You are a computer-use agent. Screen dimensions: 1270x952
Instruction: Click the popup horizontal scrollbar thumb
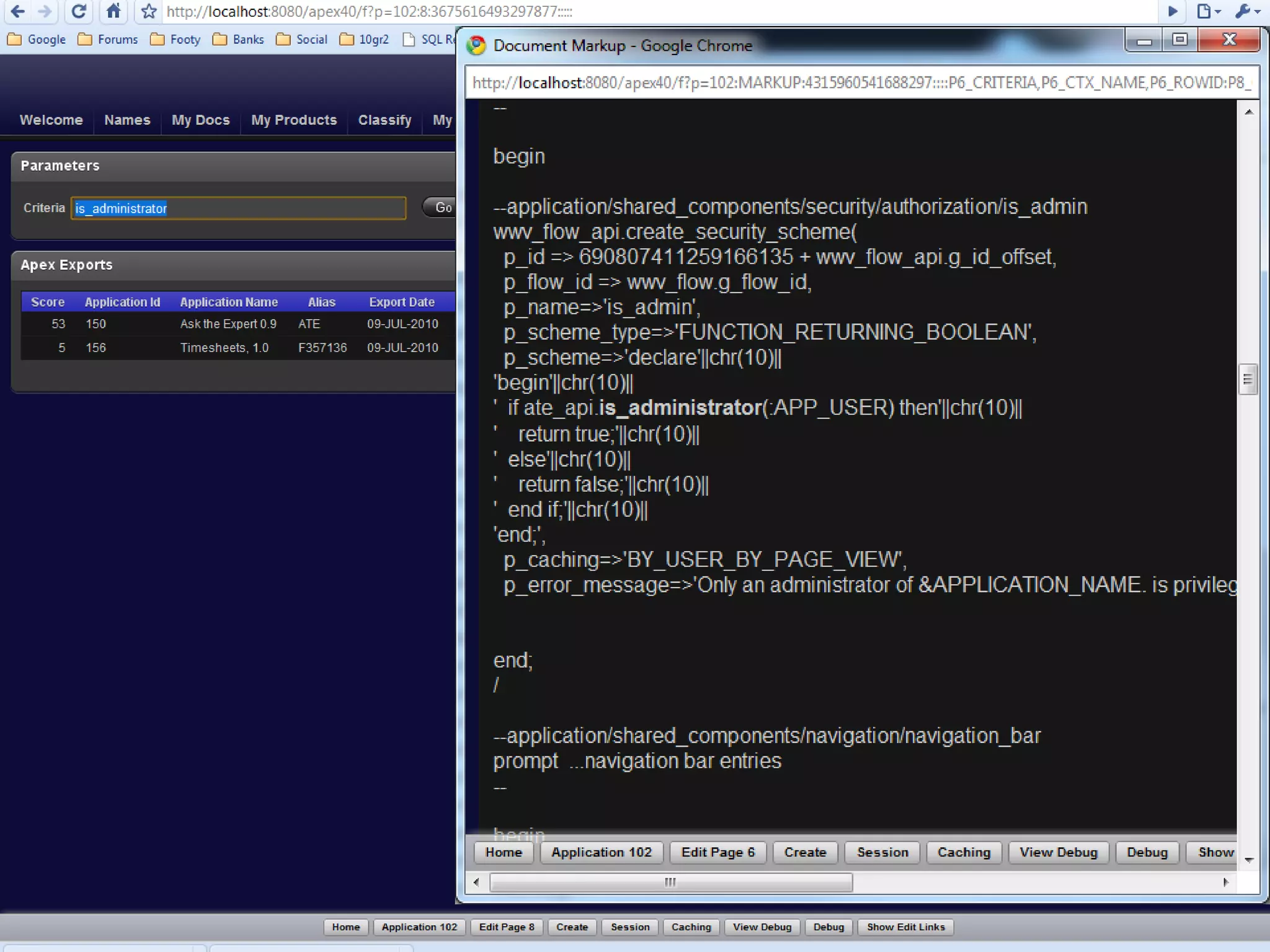click(670, 882)
